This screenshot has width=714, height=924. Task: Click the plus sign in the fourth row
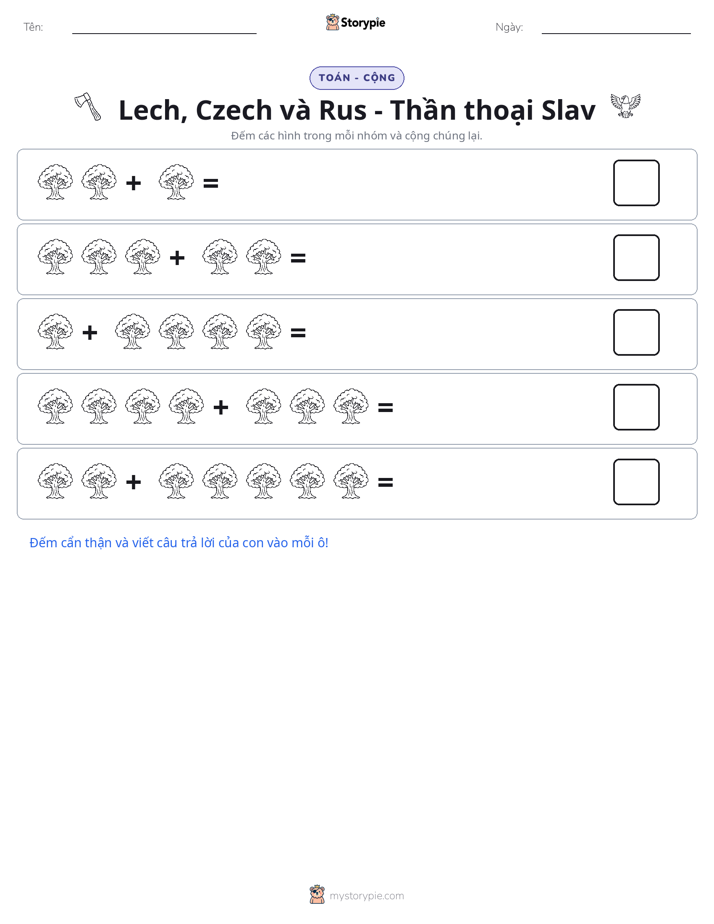[221, 407]
